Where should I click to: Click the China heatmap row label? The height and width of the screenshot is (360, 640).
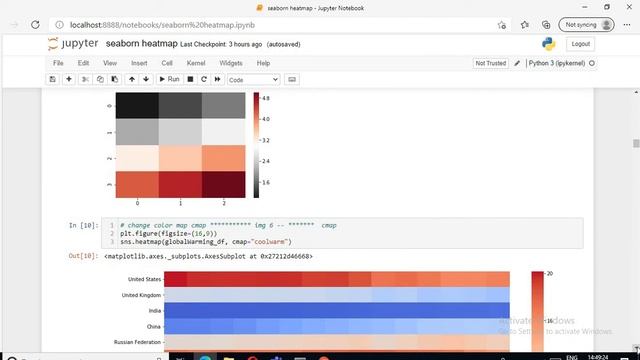[153, 327]
